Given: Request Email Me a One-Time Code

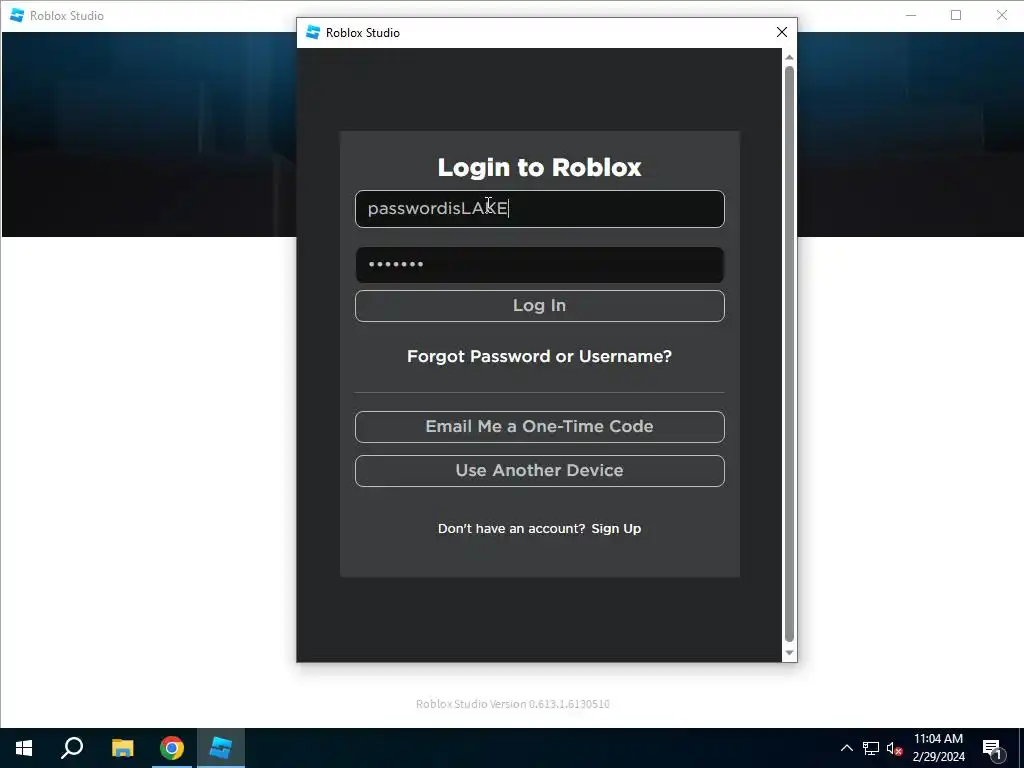Looking at the screenshot, I should click(539, 426).
